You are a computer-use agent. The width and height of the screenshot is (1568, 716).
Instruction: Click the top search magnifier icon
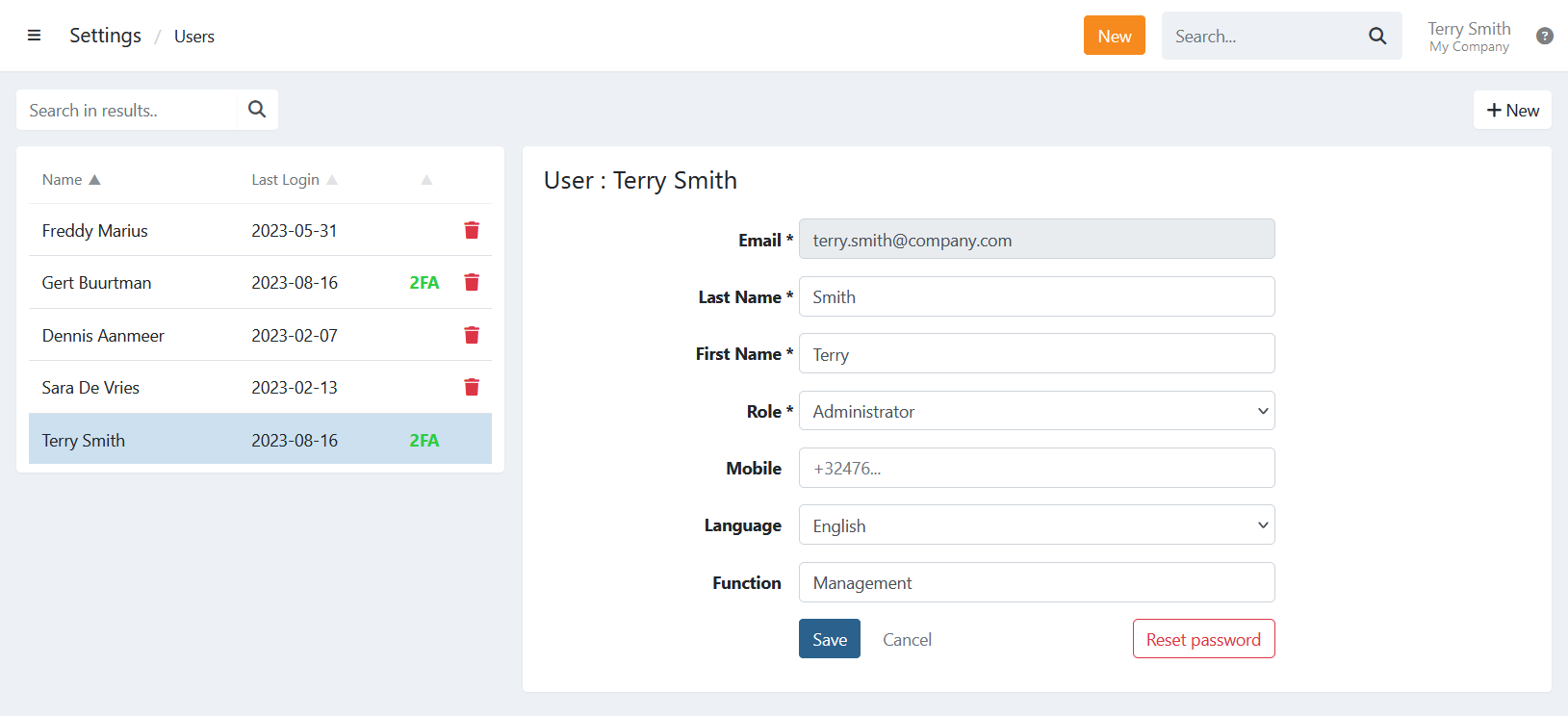[x=1377, y=36]
